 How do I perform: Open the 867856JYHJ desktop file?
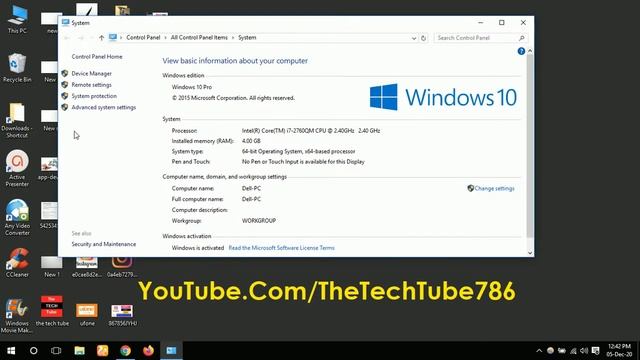(122, 314)
